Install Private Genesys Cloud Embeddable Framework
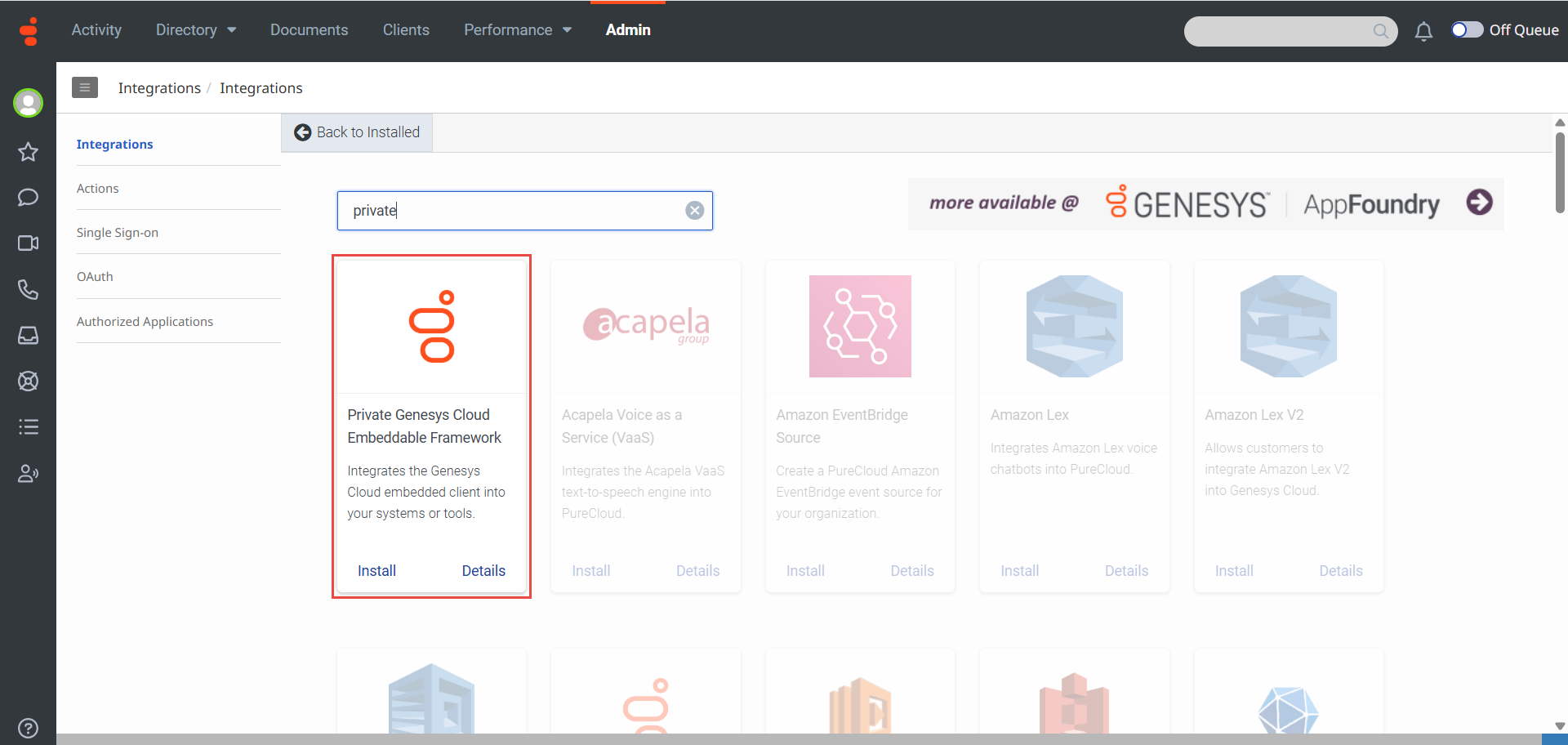The image size is (1568, 745). (x=376, y=571)
